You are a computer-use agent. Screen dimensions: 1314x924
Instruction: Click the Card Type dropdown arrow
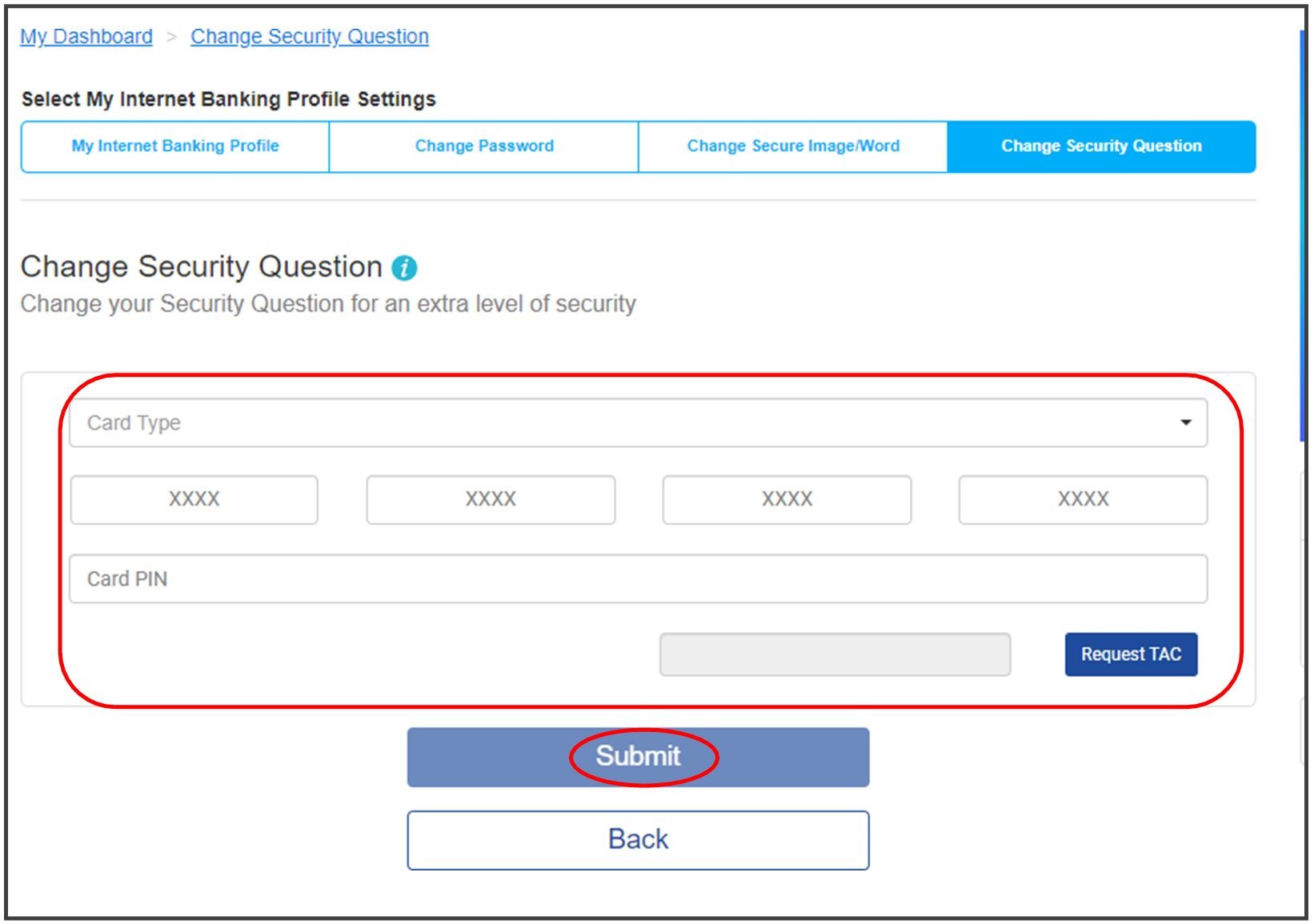(1186, 422)
